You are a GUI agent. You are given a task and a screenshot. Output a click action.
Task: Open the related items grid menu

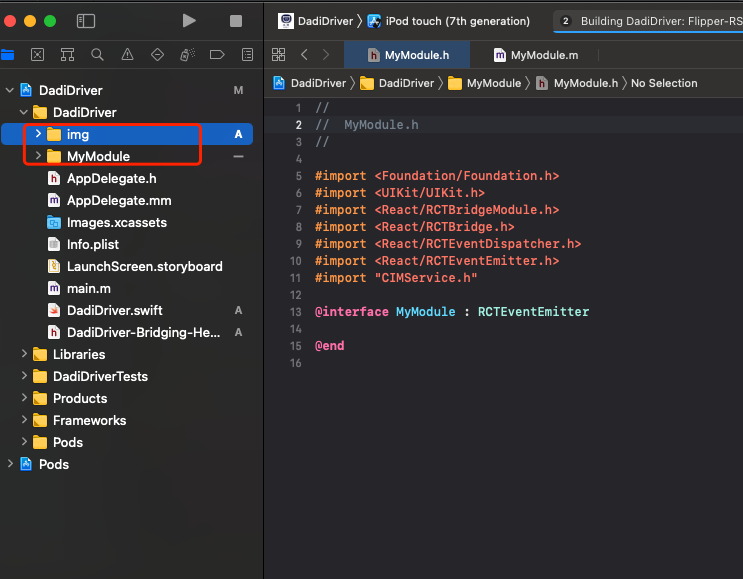click(279, 55)
